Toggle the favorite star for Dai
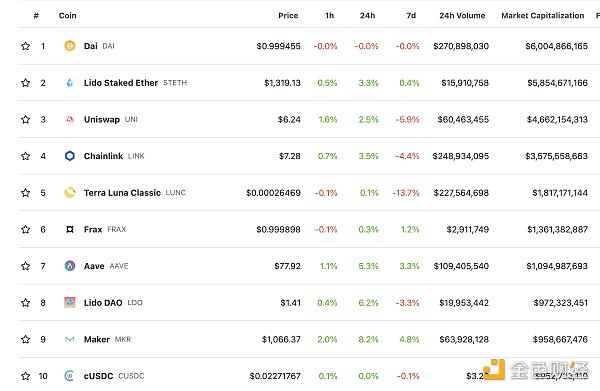 tap(26, 46)
